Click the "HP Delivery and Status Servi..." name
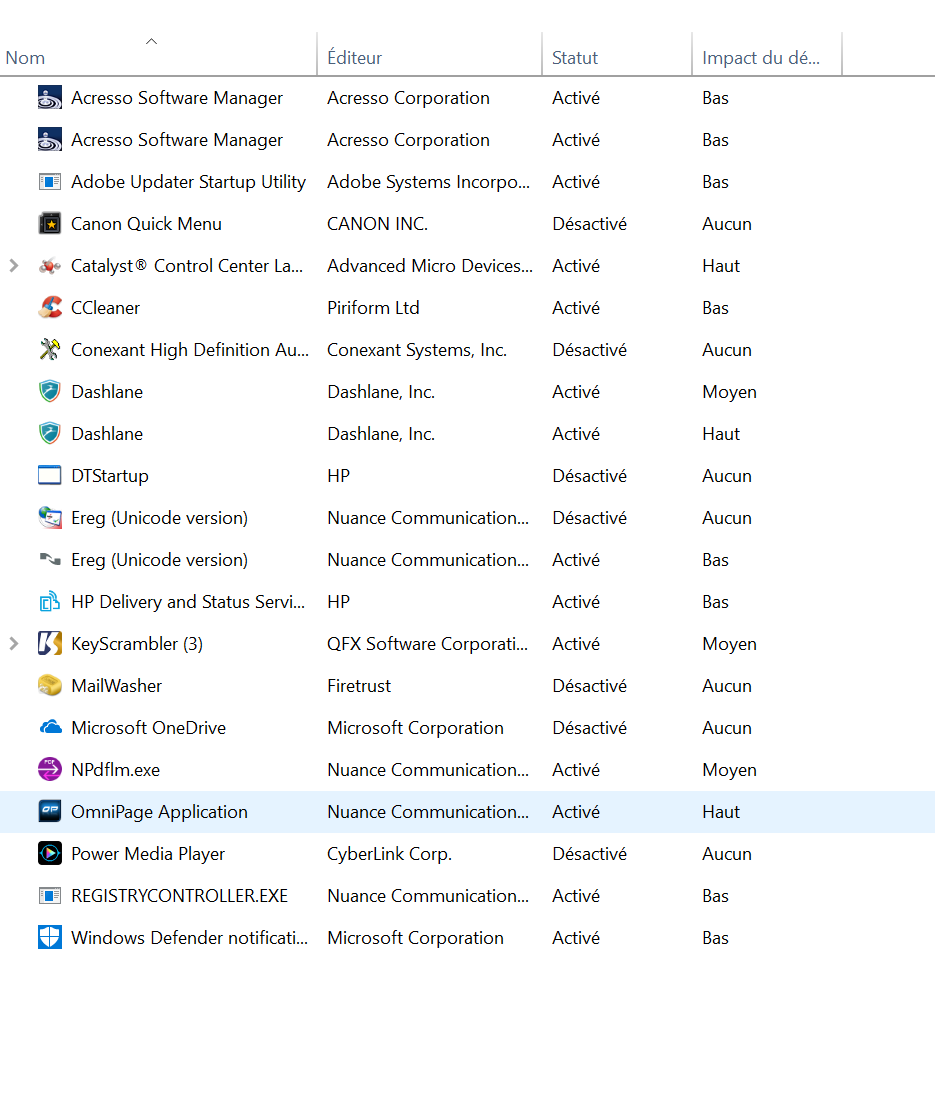Screen dimensions: 935x1120 188,602
